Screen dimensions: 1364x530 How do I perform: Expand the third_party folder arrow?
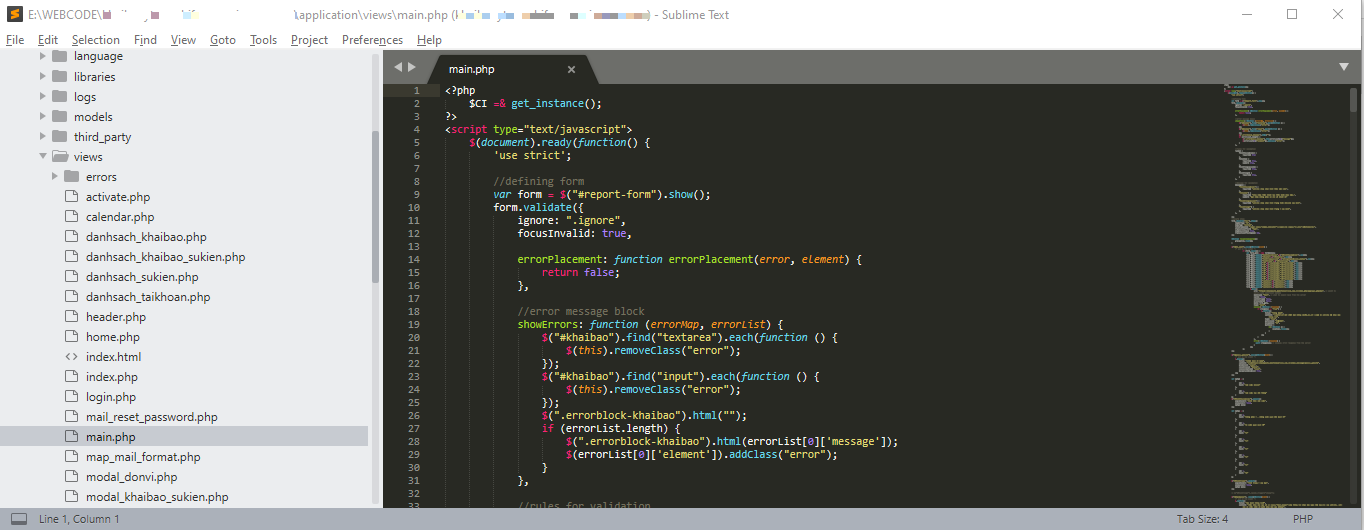coord(43,136)
